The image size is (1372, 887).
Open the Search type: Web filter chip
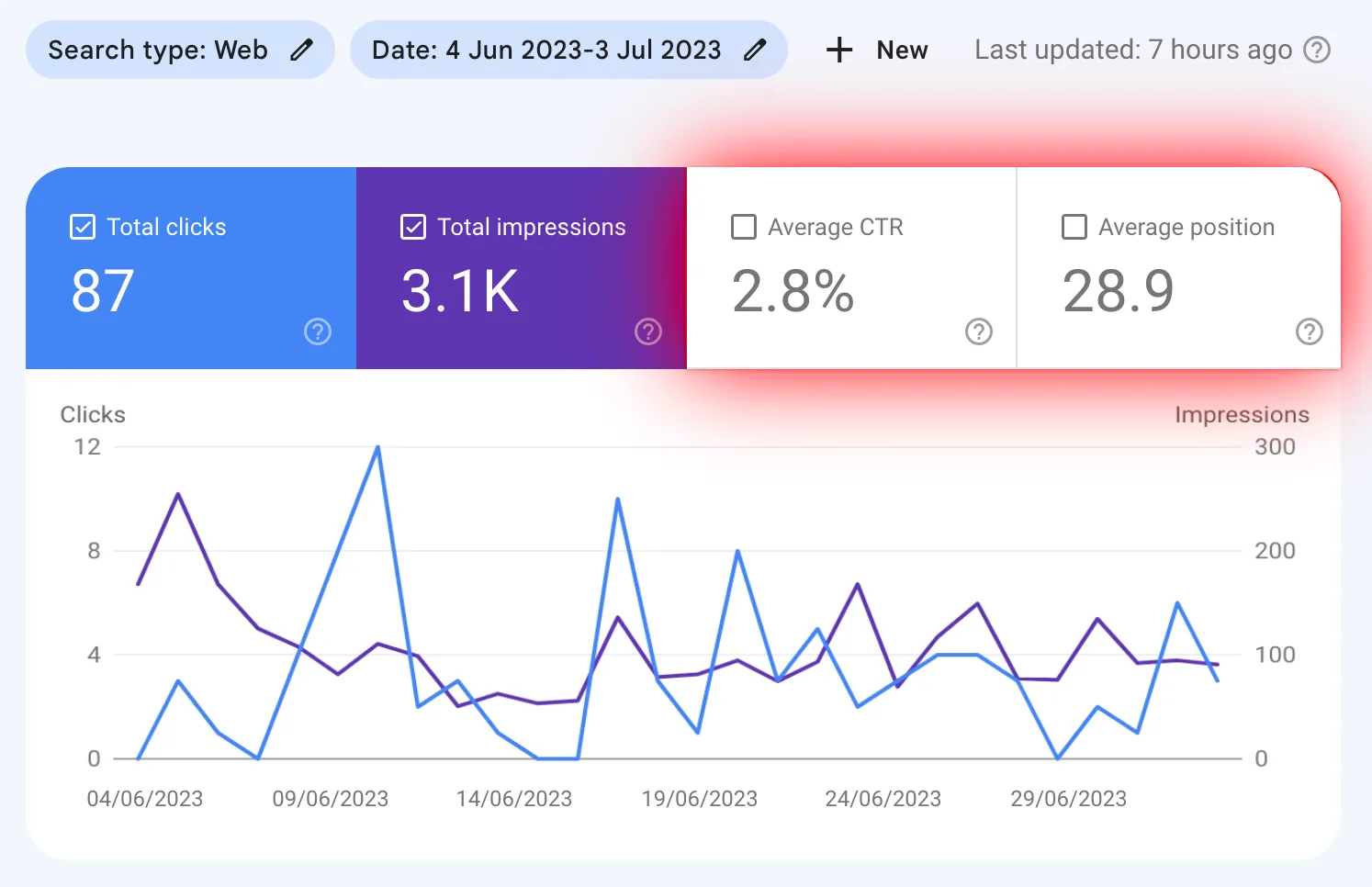pos(180,50)
